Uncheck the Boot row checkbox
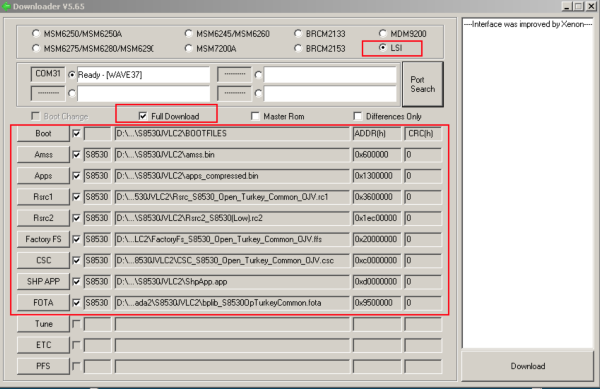Screen dimensions: 600x389 pyautogui.click(x=77, y=133)
